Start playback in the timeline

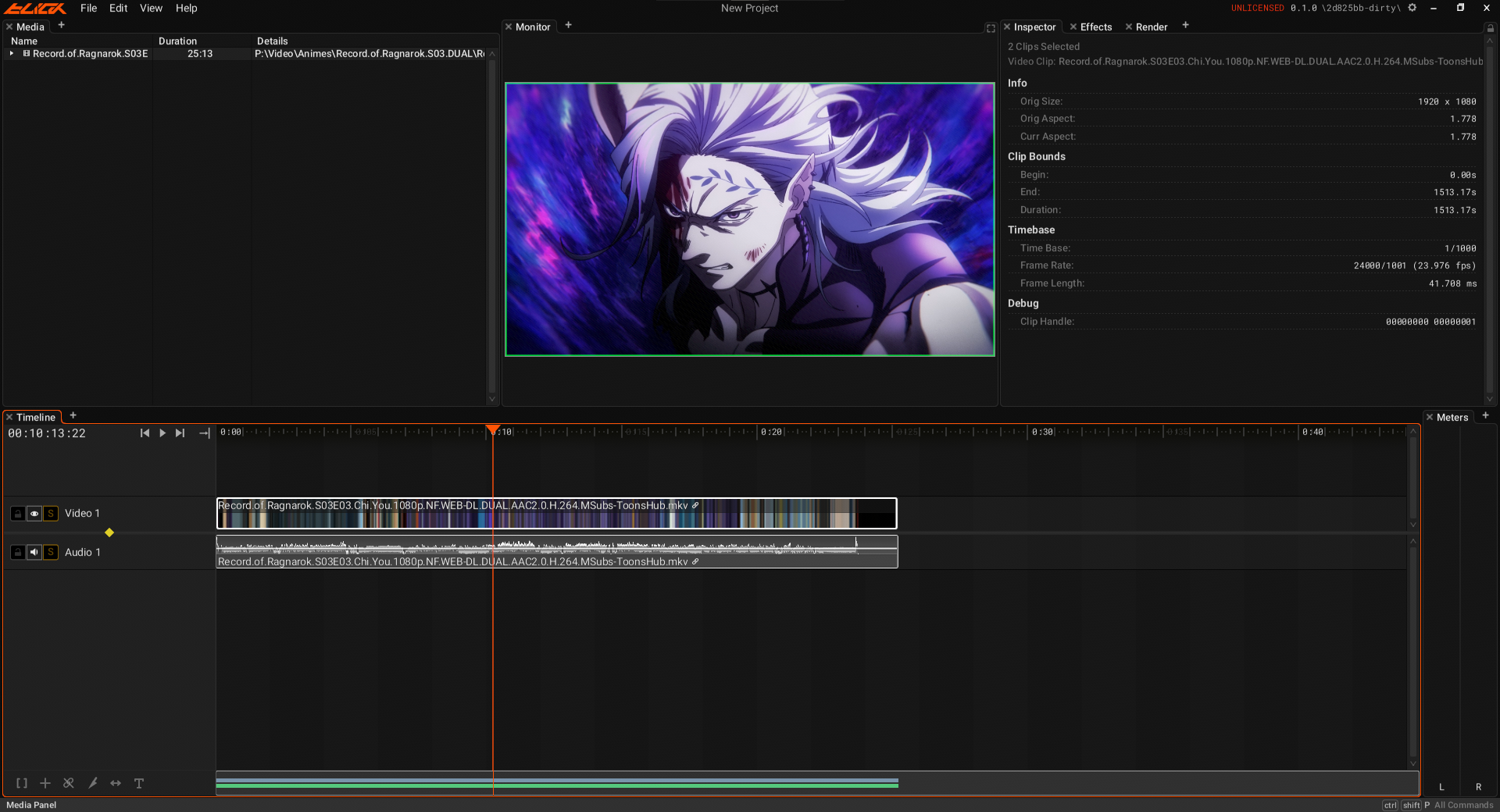tap(162, 433)
